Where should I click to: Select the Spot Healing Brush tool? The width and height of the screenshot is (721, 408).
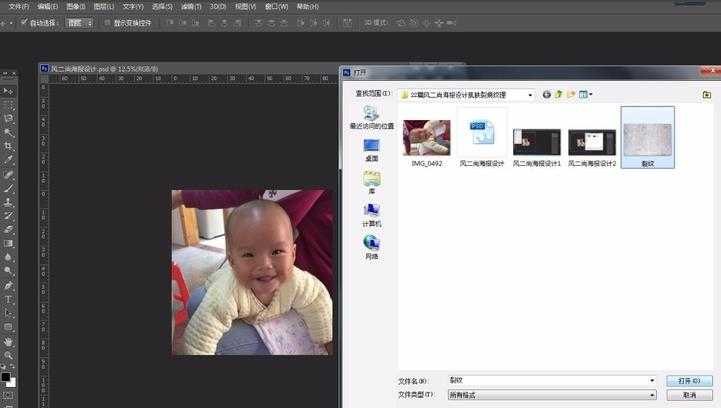tap(8, 174)
